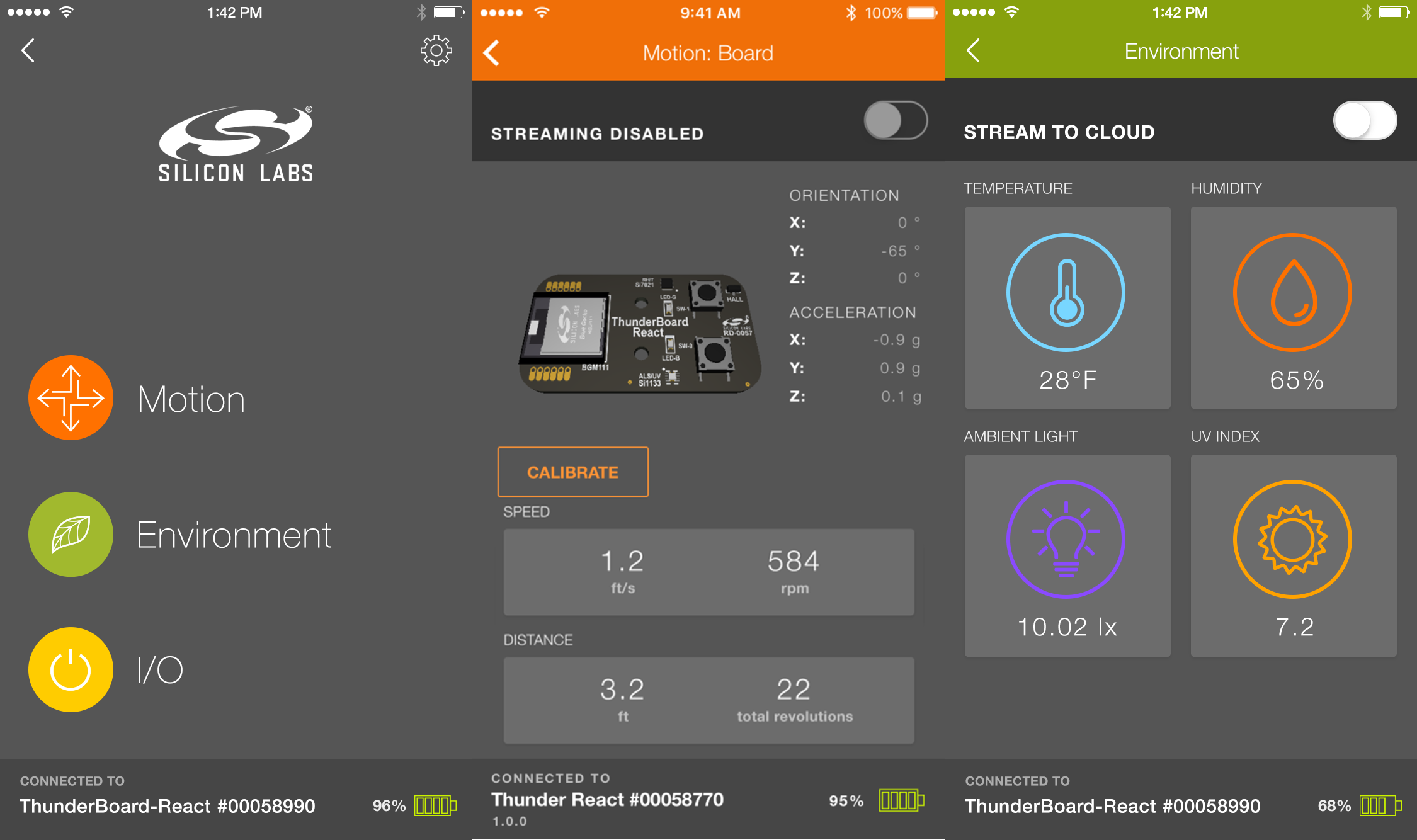Open the orange Motion icon
Screen dimensions: 1417x840
[71, 398]
